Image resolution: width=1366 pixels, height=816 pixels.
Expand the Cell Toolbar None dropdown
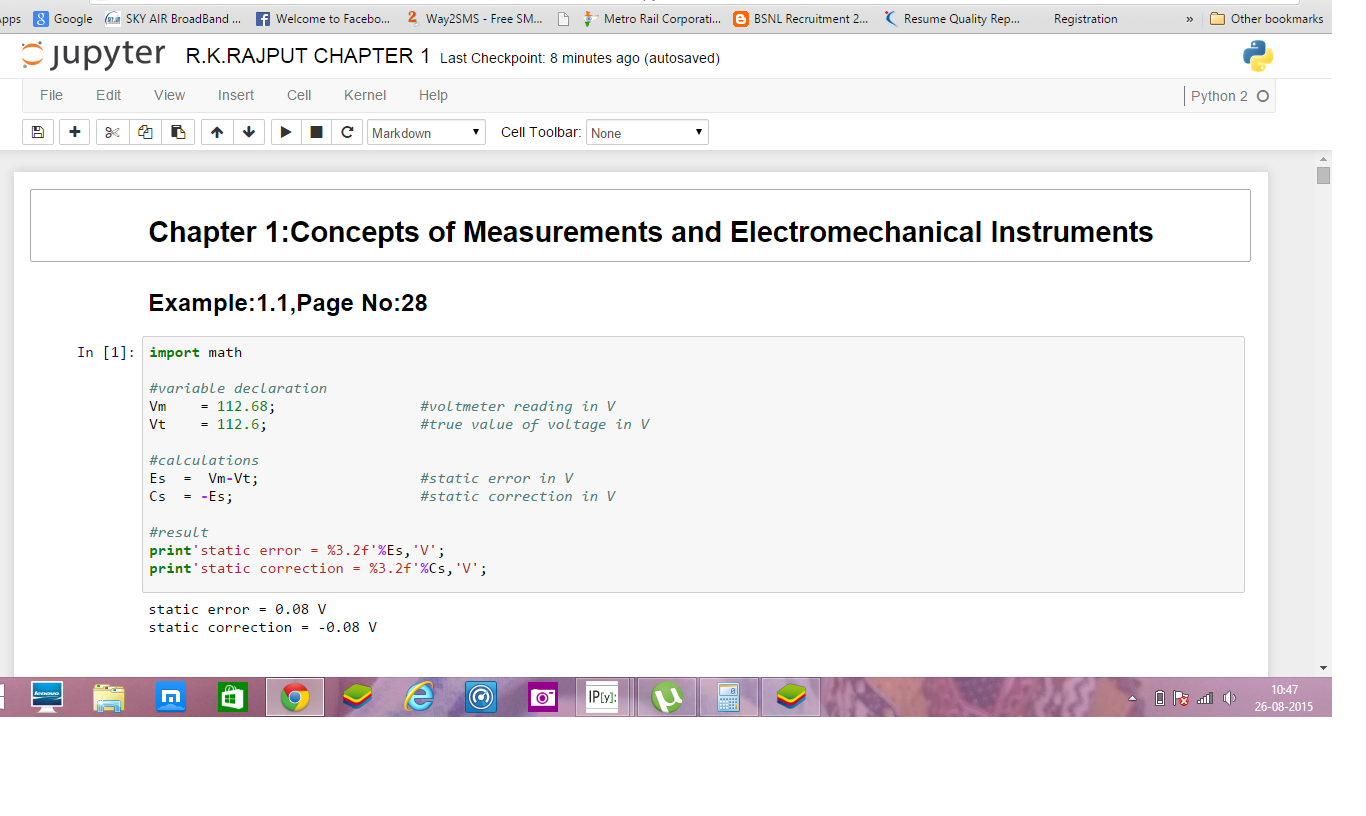(x=647, y=133)
